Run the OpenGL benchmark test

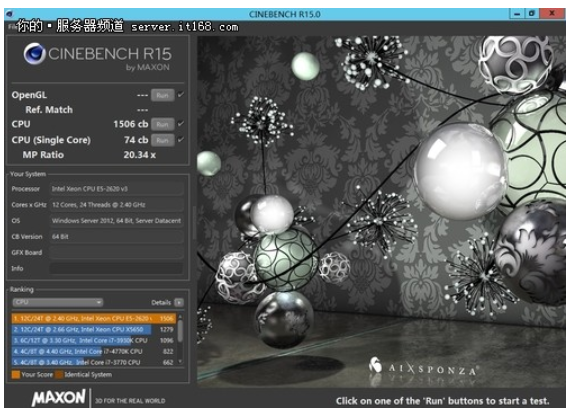coord(162,95)
